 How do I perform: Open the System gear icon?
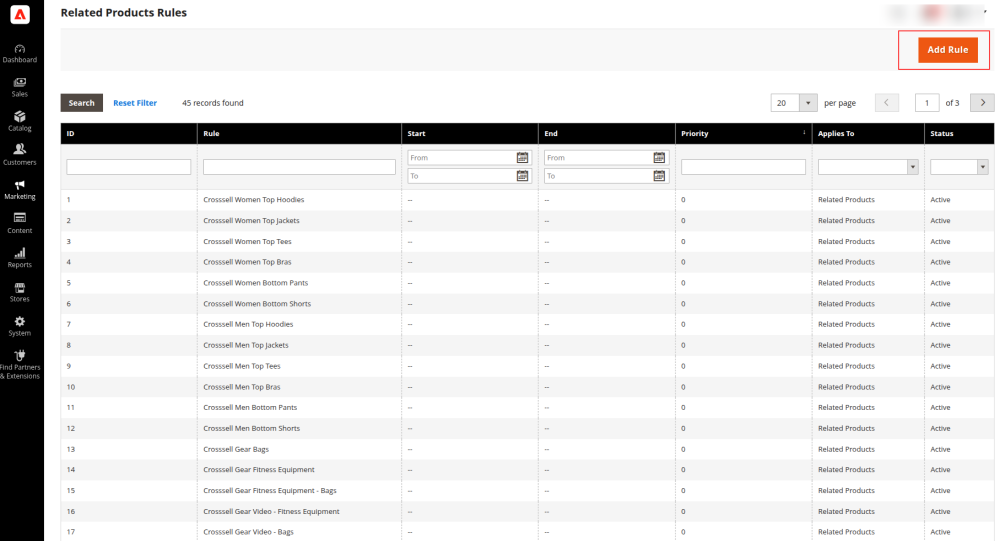pos(20,322)
